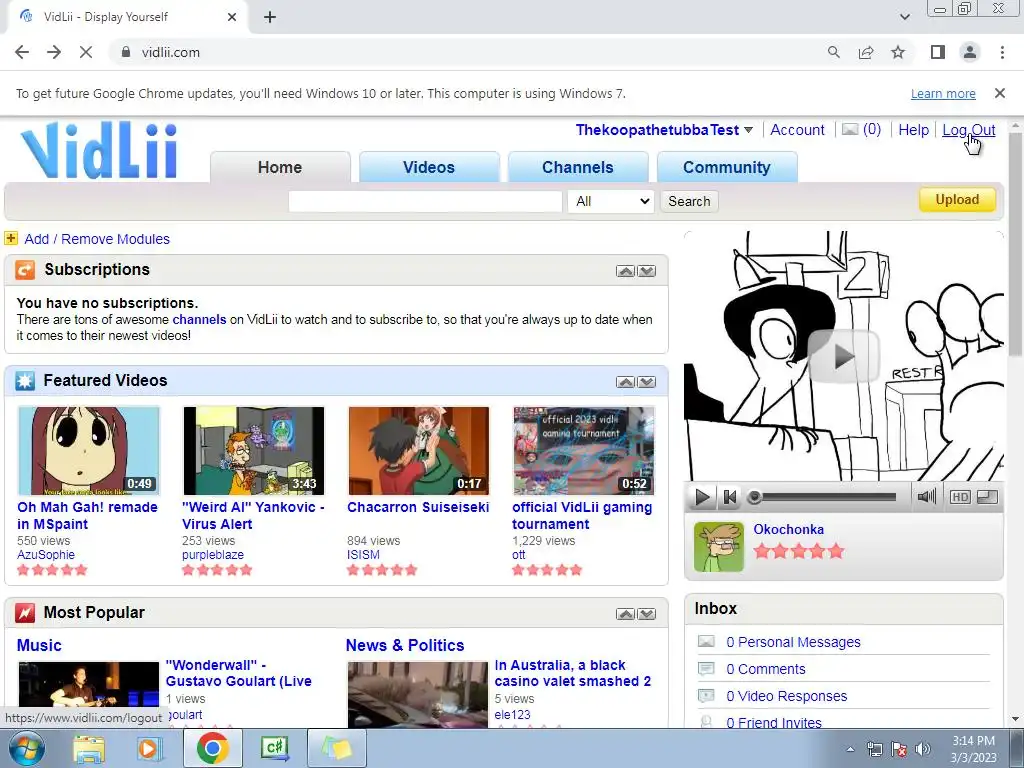Click the Log Out link
Viewport: 1024px width, 768px height.
pyautogui.click(x=968, y=130)
